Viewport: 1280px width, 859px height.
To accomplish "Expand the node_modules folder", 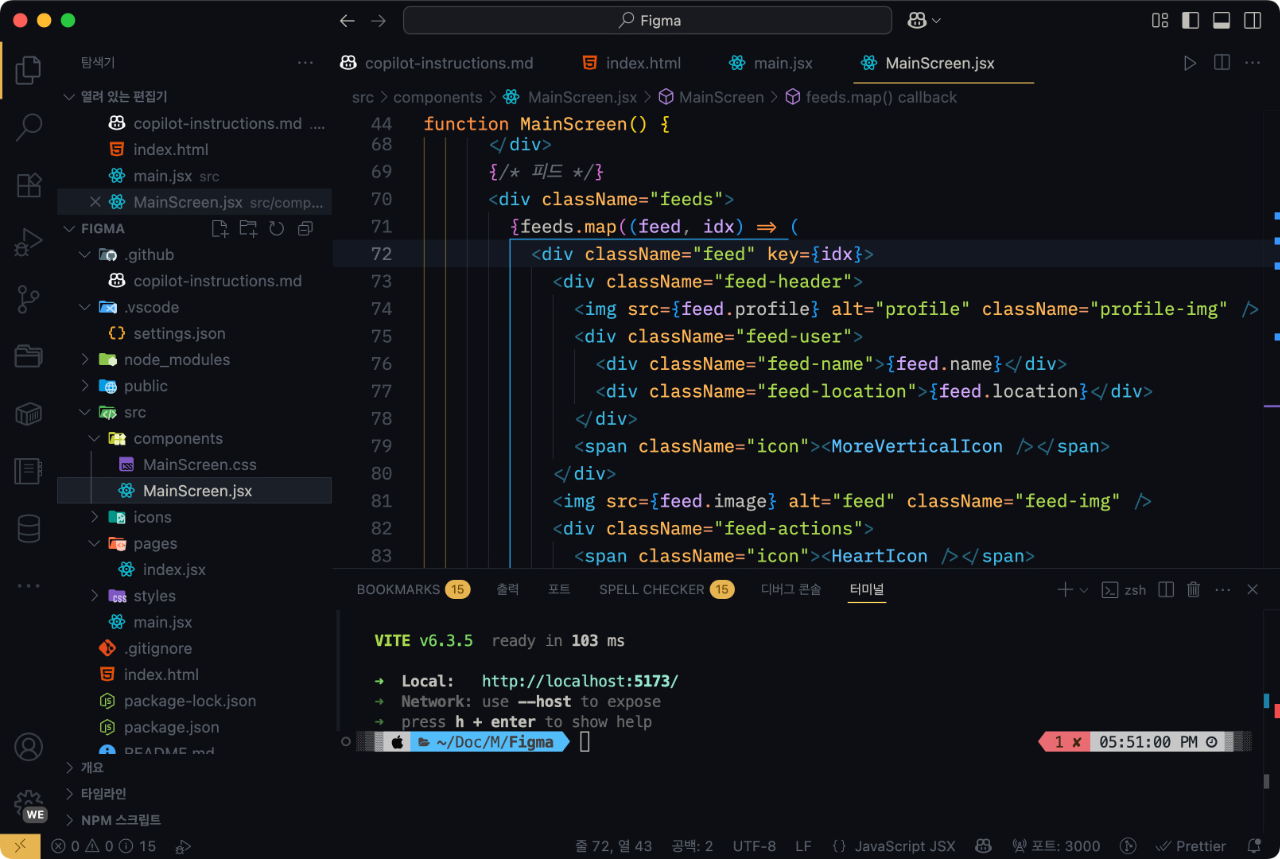I will (86, 359).
